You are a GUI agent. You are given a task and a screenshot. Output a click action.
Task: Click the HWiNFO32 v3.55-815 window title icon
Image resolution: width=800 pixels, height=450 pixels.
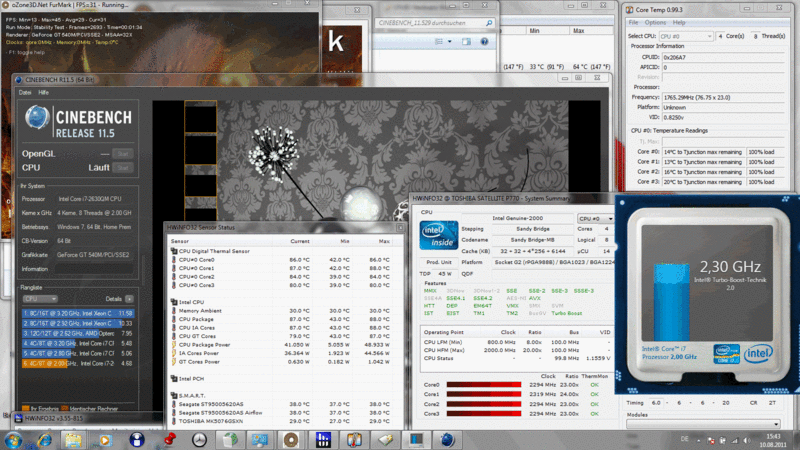(x=18, y=418)
